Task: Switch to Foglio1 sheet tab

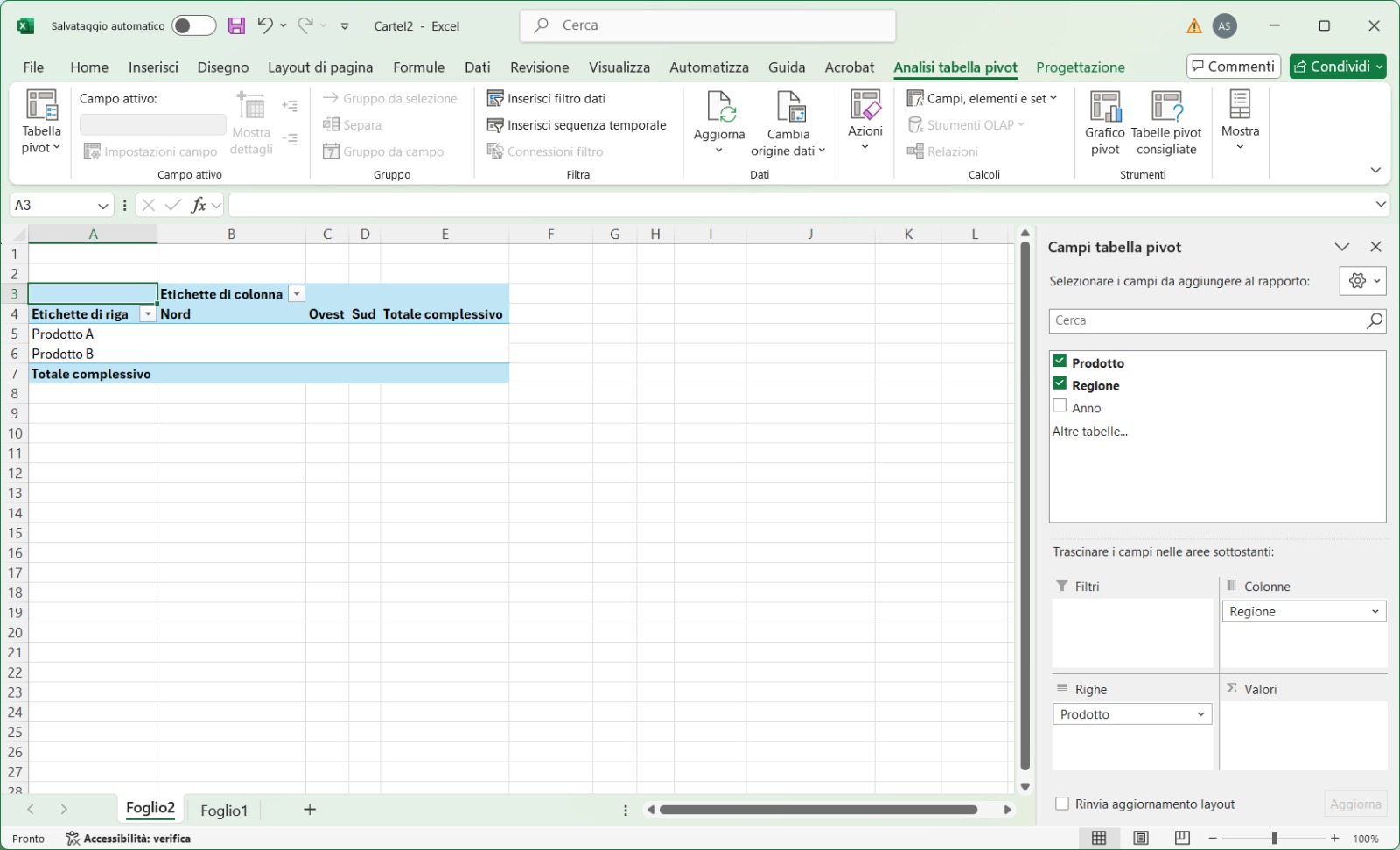Action: coord(224,811)
